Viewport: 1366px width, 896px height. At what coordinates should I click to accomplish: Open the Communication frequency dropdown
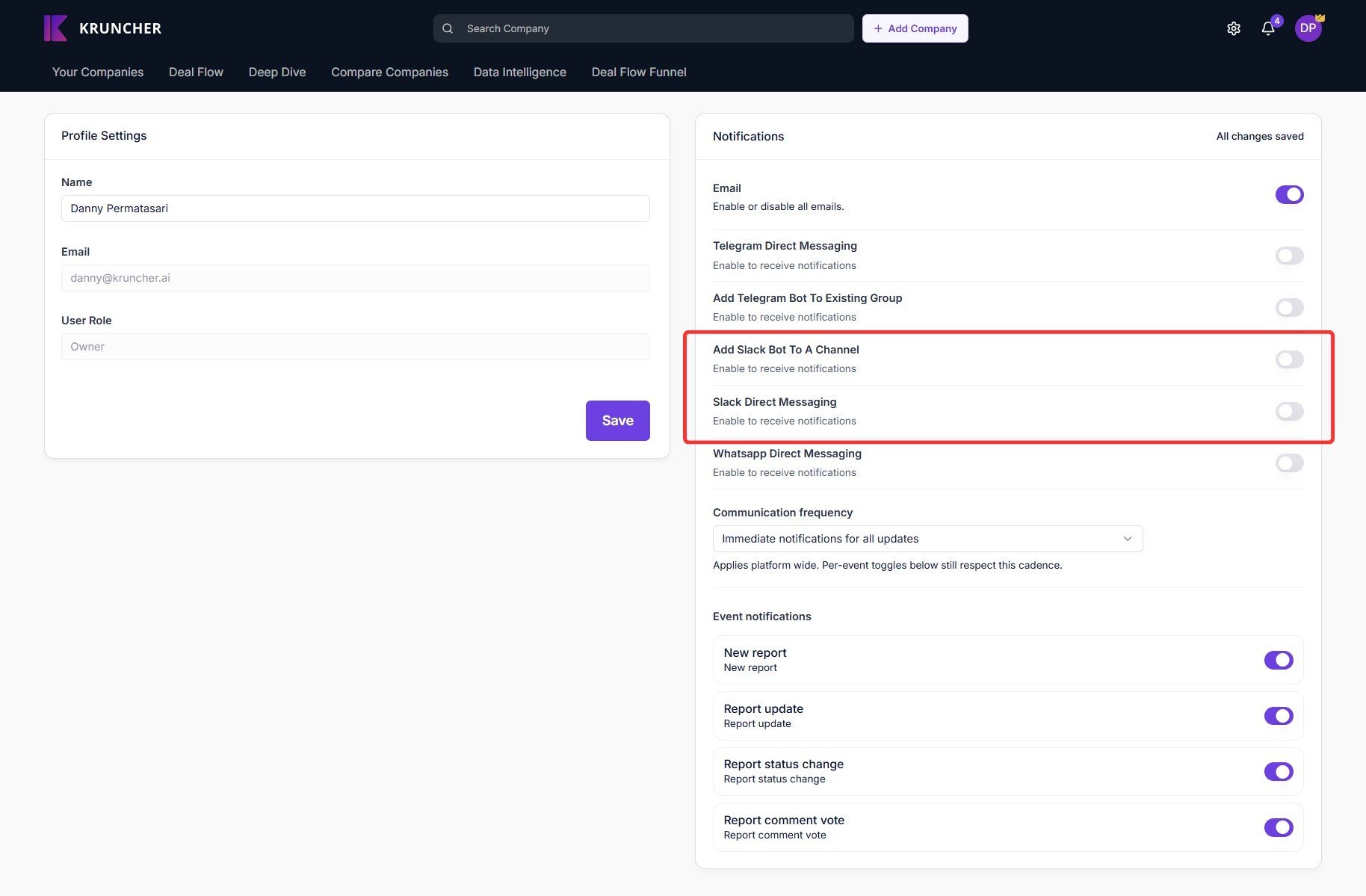click(927, 538)
